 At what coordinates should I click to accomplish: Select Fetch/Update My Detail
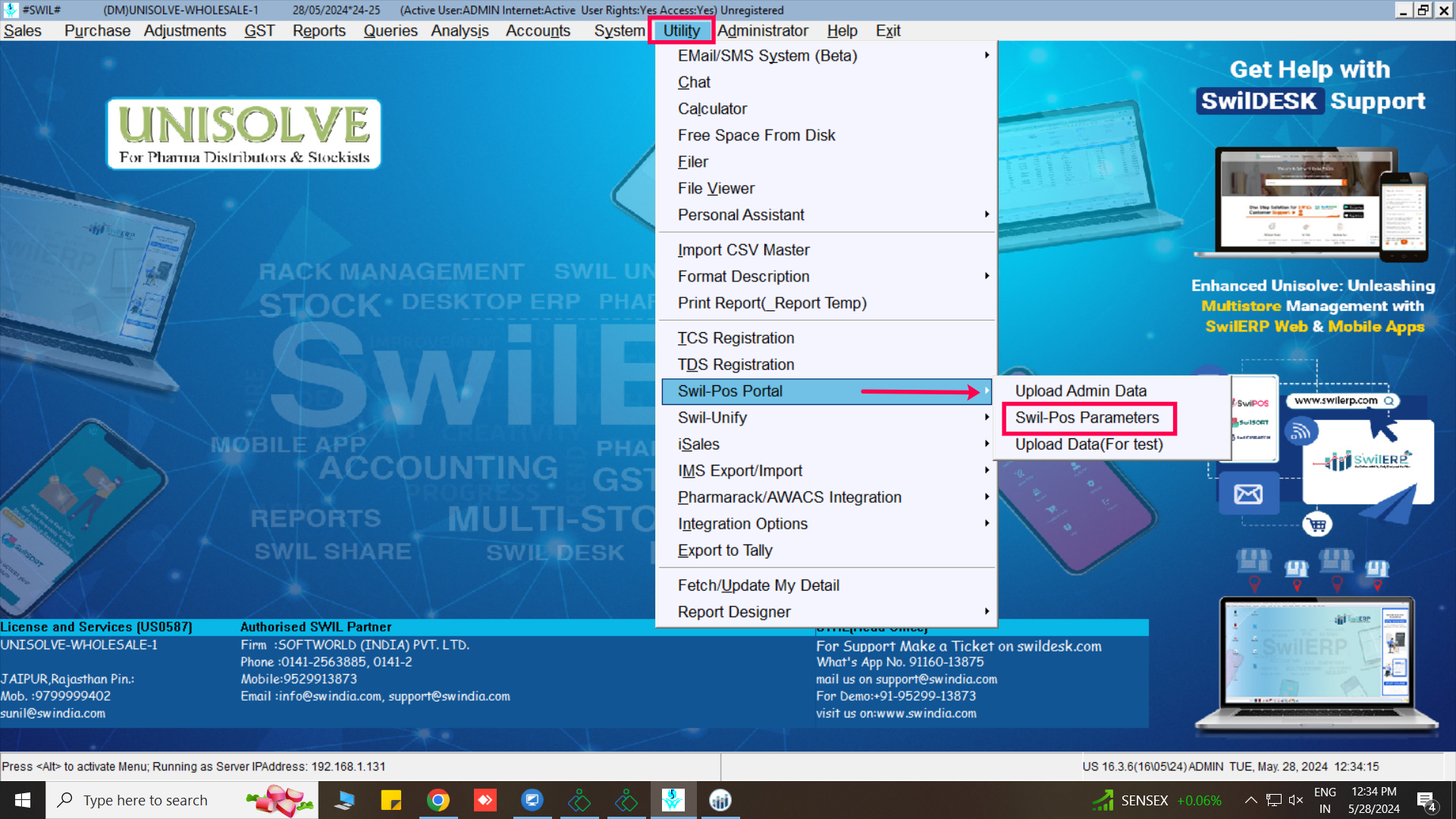tap(827, 585)
